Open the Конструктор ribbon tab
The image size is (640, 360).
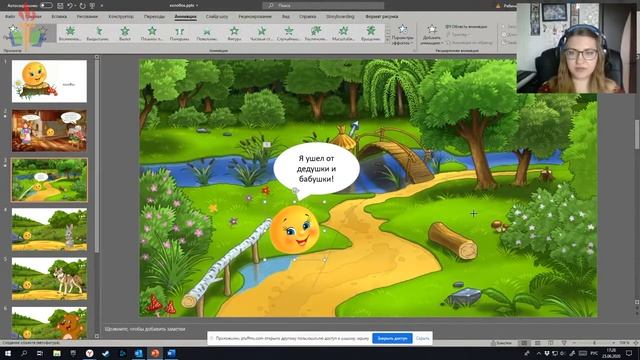tap(121, 17)
